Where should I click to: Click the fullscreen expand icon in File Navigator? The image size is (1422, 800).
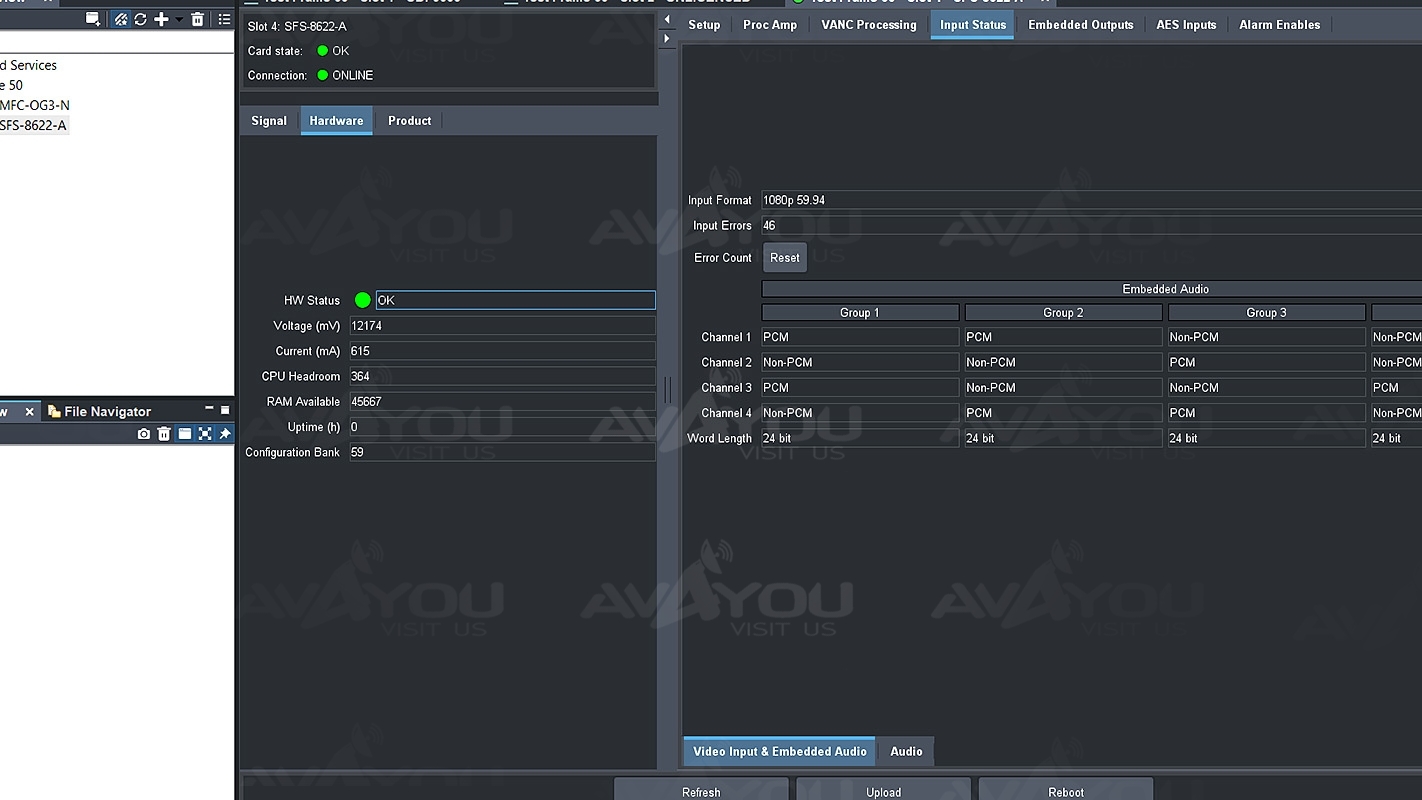tap(205, 434)
